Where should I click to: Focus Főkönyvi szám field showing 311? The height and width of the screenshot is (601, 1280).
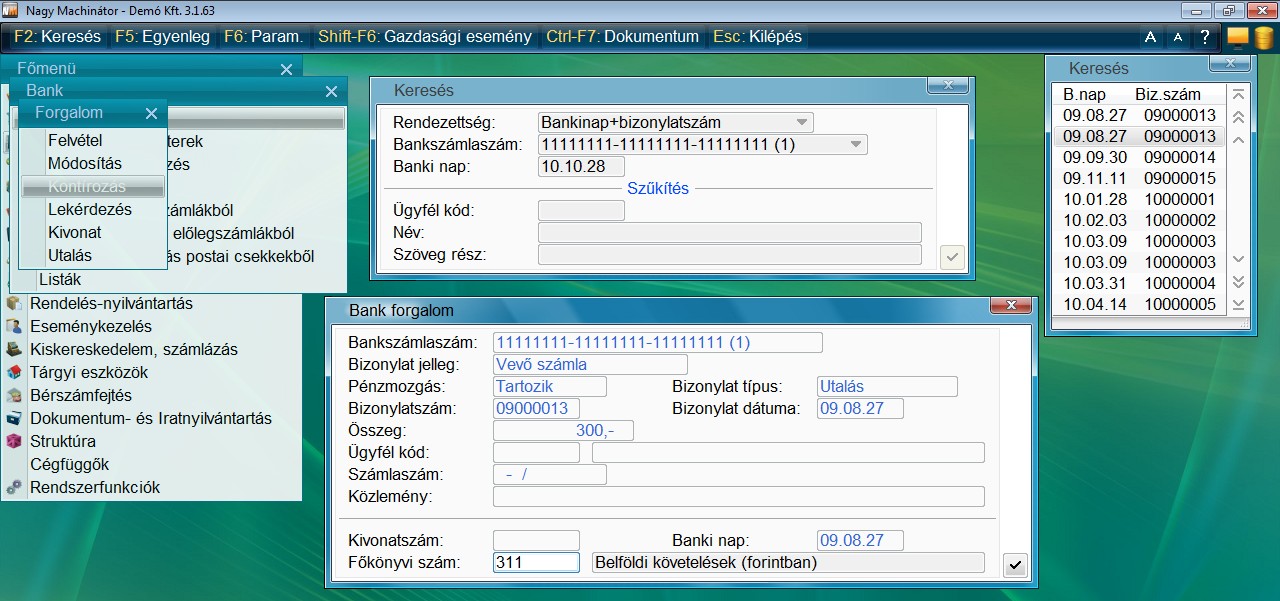(536, 562)
